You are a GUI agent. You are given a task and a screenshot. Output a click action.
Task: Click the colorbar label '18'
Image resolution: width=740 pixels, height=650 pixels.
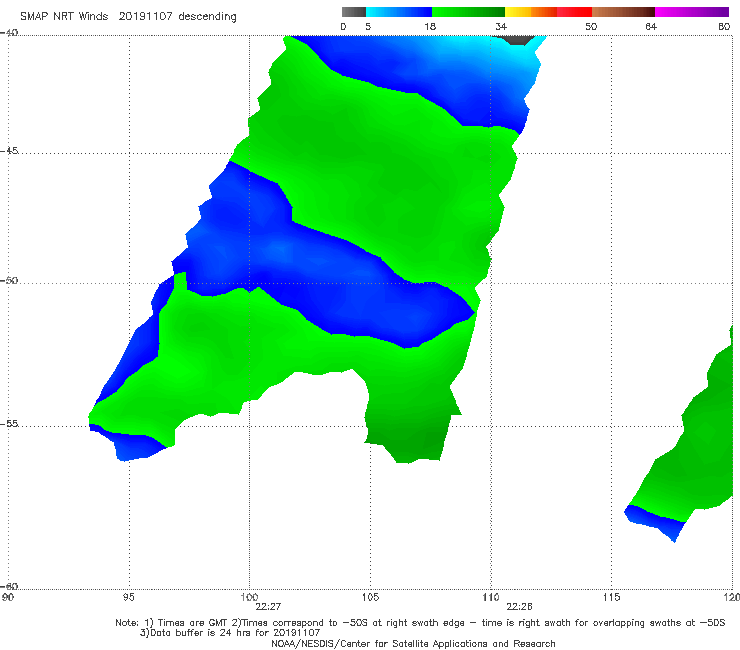tap(430, 26)
